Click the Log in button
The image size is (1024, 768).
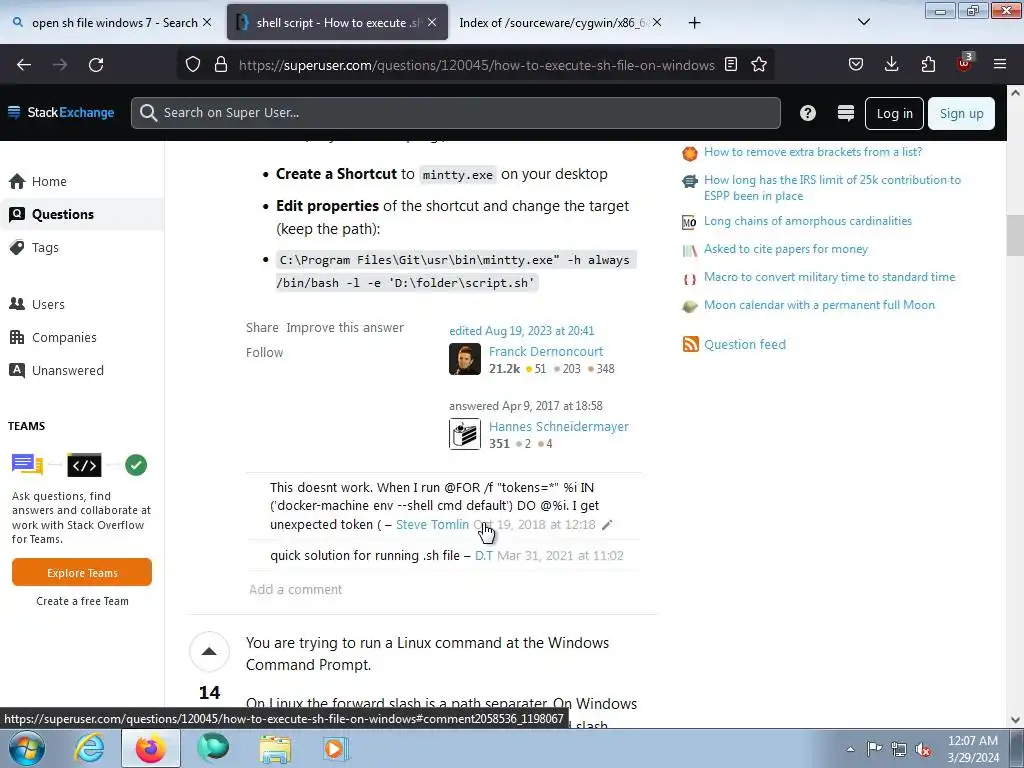[894, 114]
